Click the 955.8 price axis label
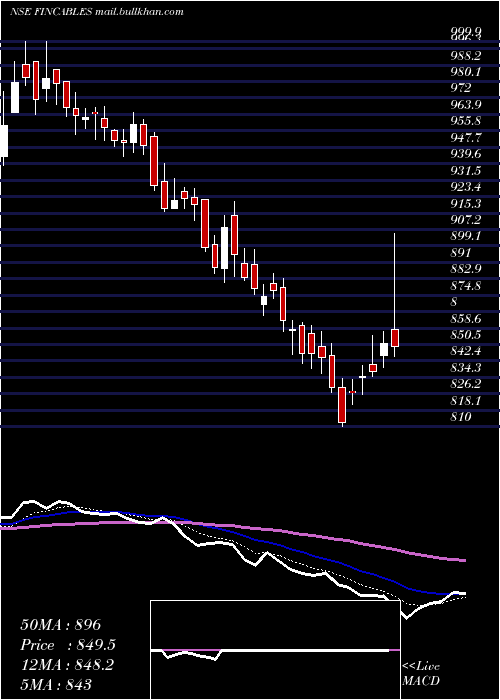The height and width of the screenshot is (700, 500). coord(466,121)
